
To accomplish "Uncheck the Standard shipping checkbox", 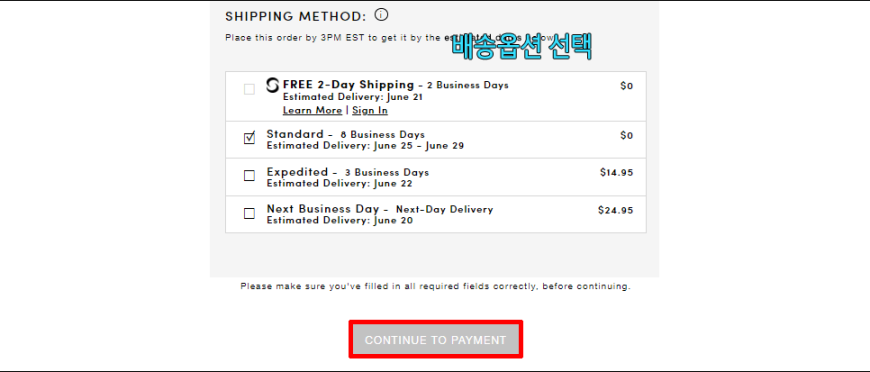I will pyautogui.click(x=250, y=138).
